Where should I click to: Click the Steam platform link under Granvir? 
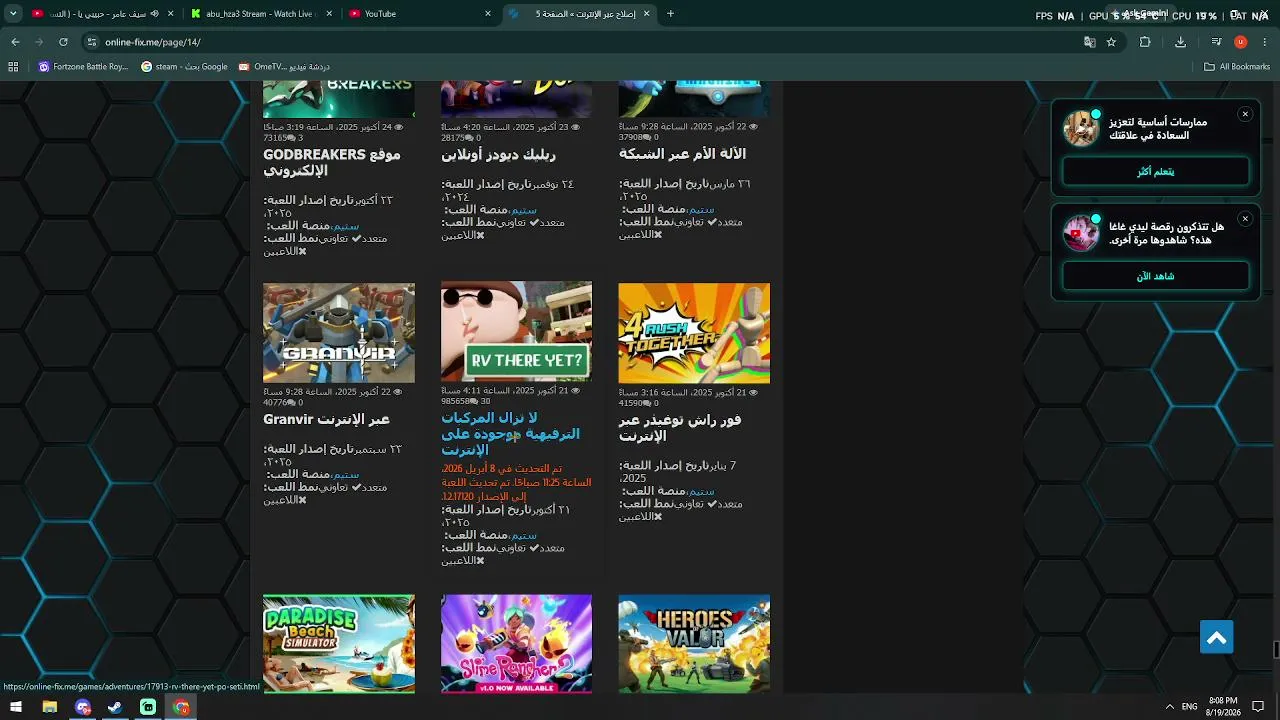coord(345,475)
